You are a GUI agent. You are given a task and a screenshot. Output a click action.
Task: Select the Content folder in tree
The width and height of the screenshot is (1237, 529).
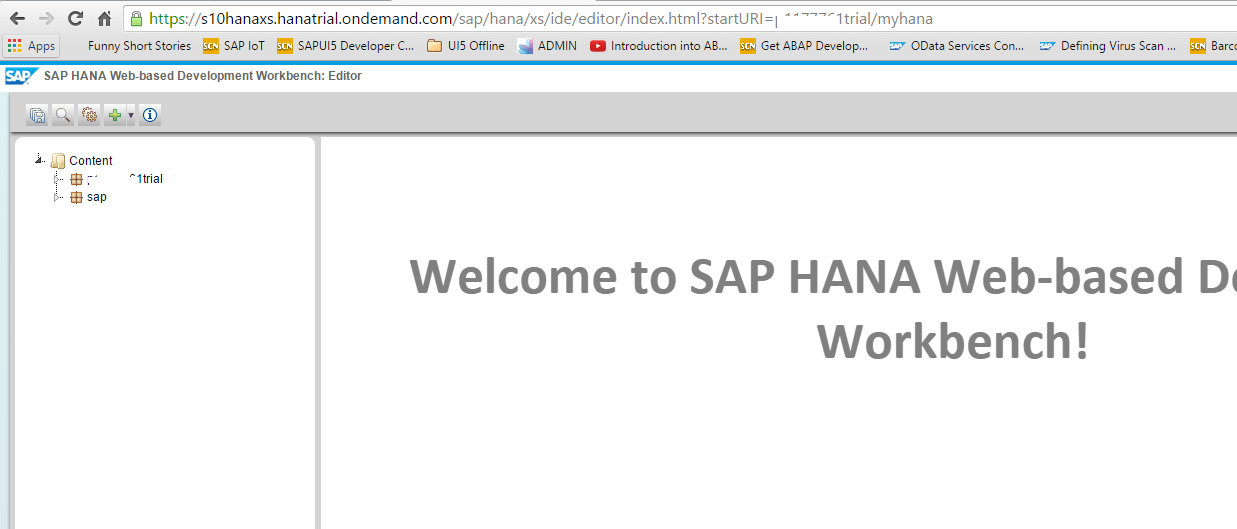[x=90, y=161]
